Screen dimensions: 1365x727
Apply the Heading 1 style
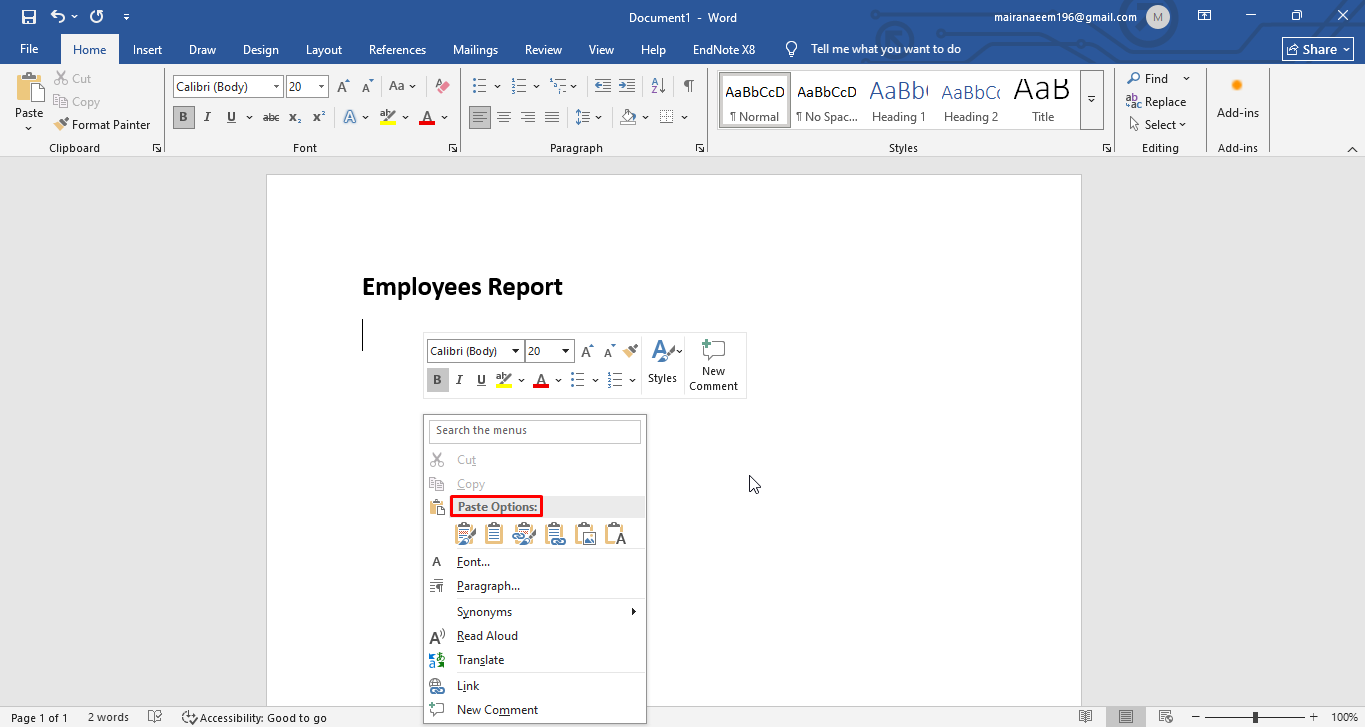click(899, 99)
